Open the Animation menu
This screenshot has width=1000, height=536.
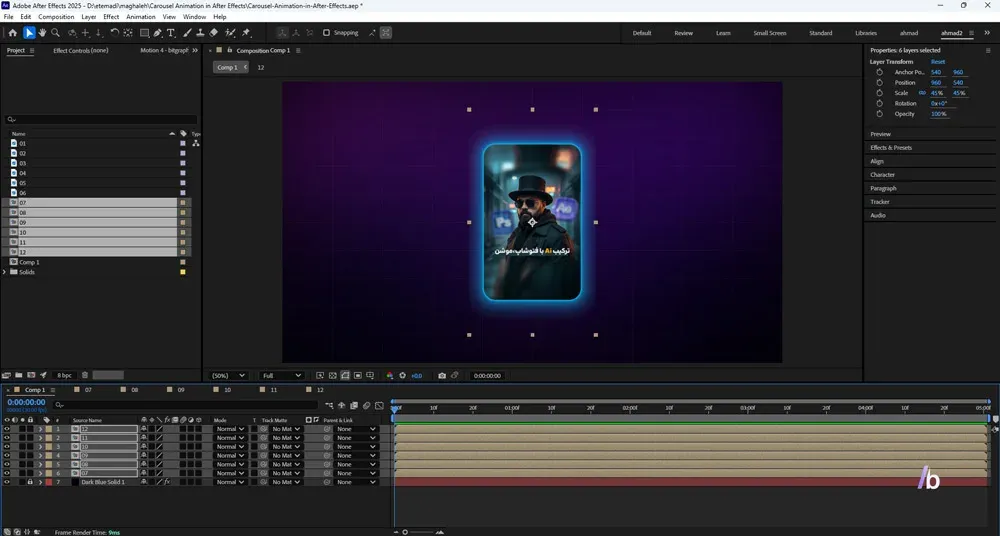pos(141,17)
